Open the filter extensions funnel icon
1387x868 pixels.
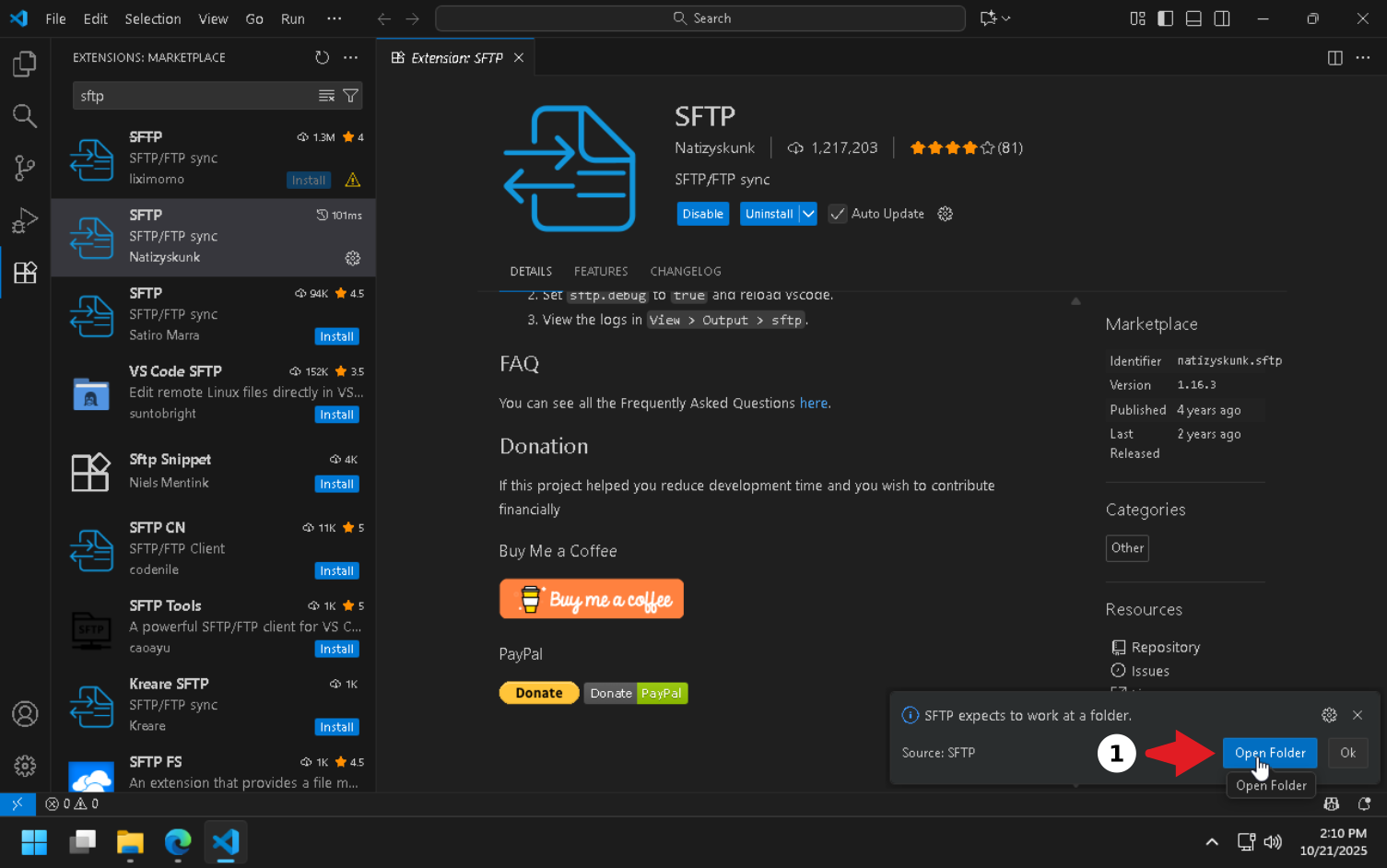click(x=351, y=96)
